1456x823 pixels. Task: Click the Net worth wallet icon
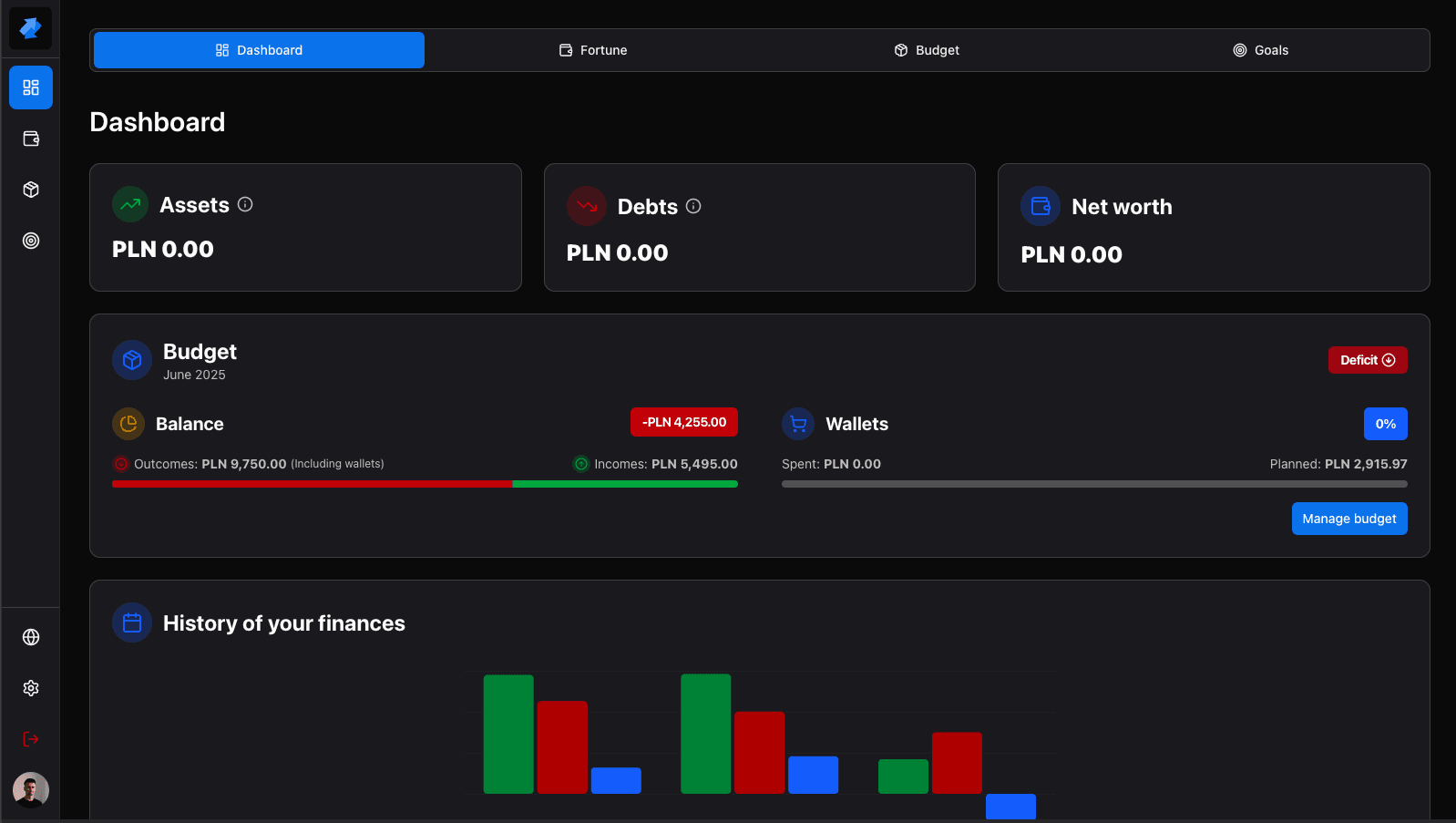coord(1041,206)
